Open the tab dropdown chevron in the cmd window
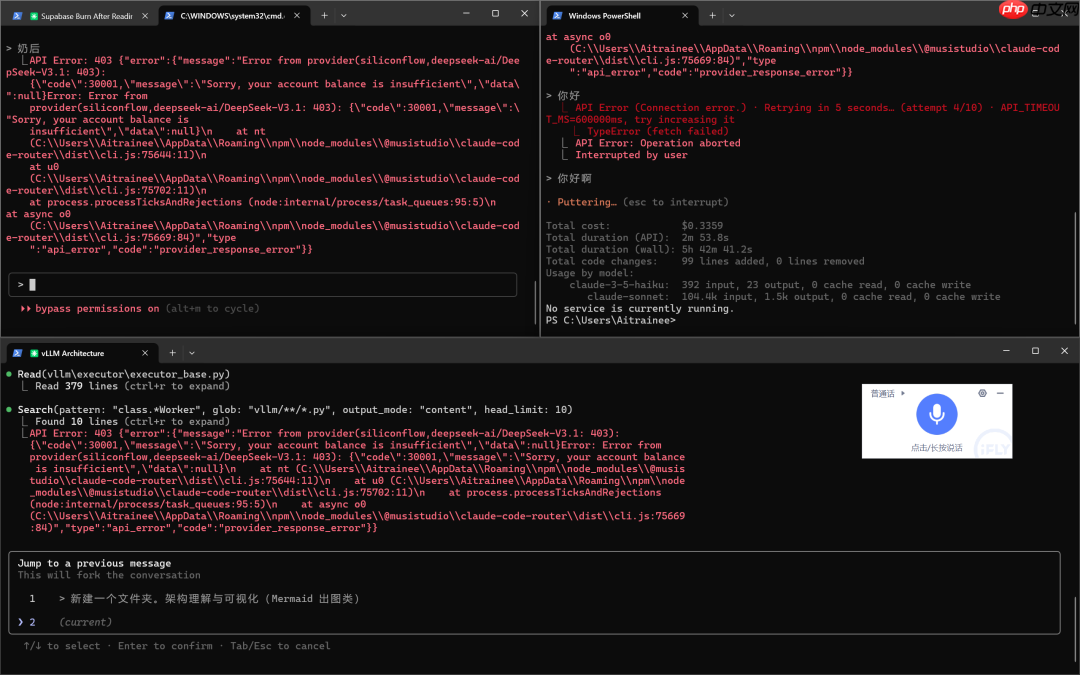This screenshot has height=675, width=1080. coord(342,15)
